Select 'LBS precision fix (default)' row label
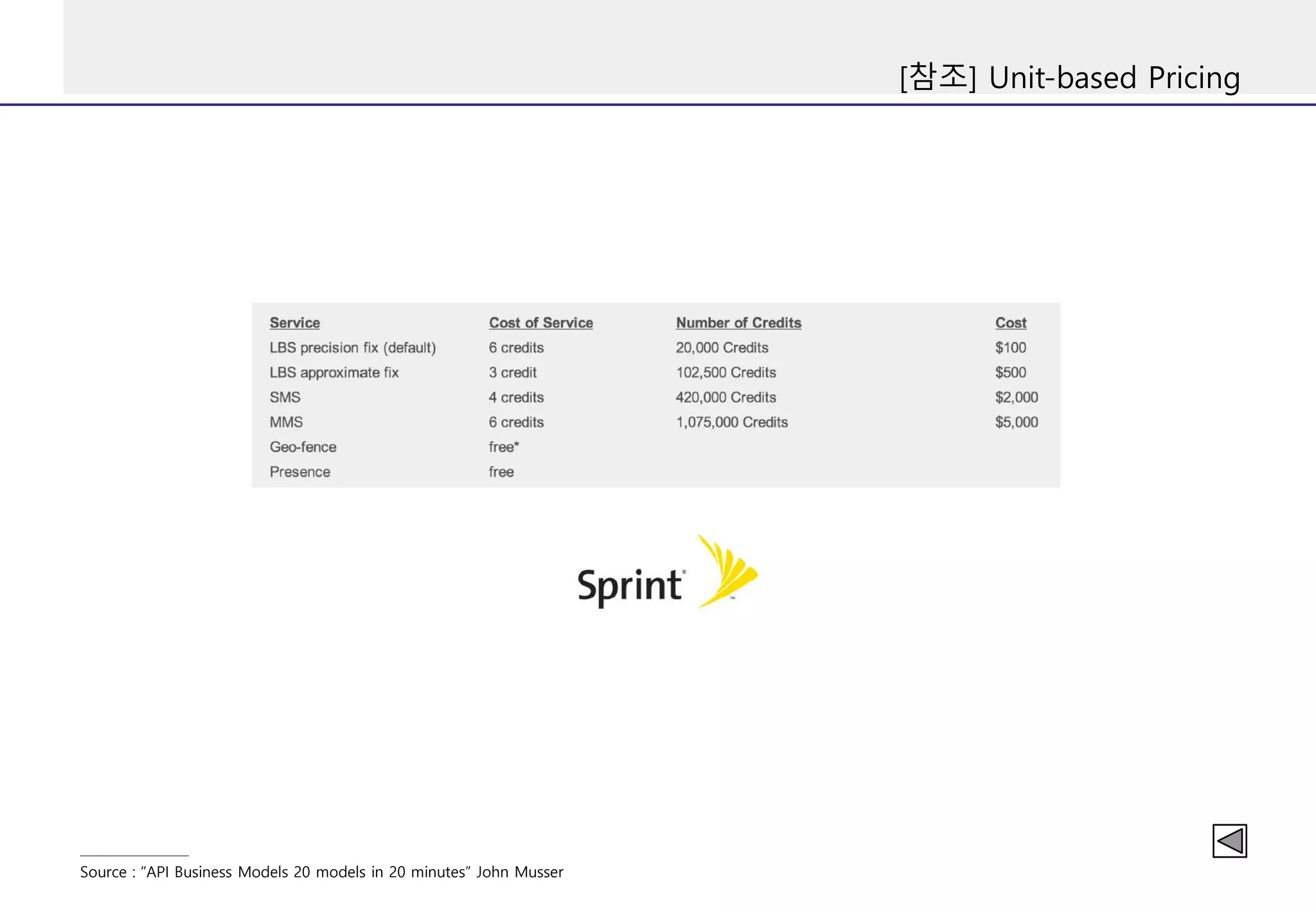Viewport: 1316px width, 911px height. (353, 348)
